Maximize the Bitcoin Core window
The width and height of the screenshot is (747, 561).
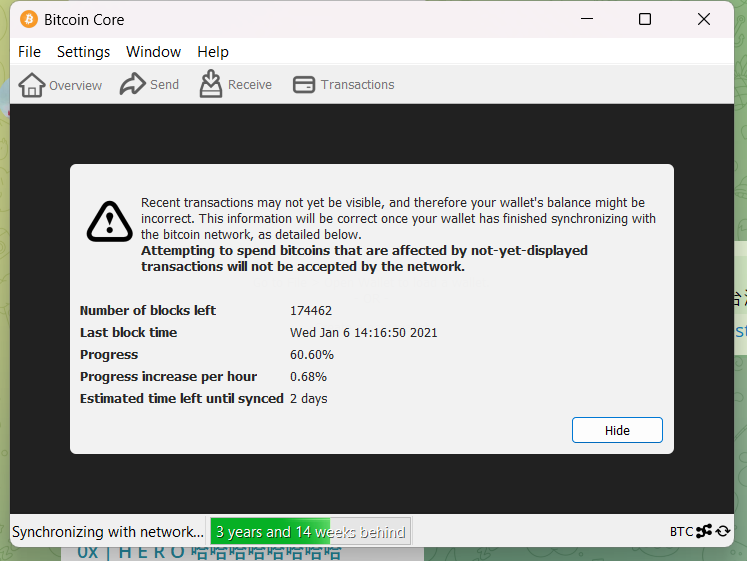coord(645,19)
